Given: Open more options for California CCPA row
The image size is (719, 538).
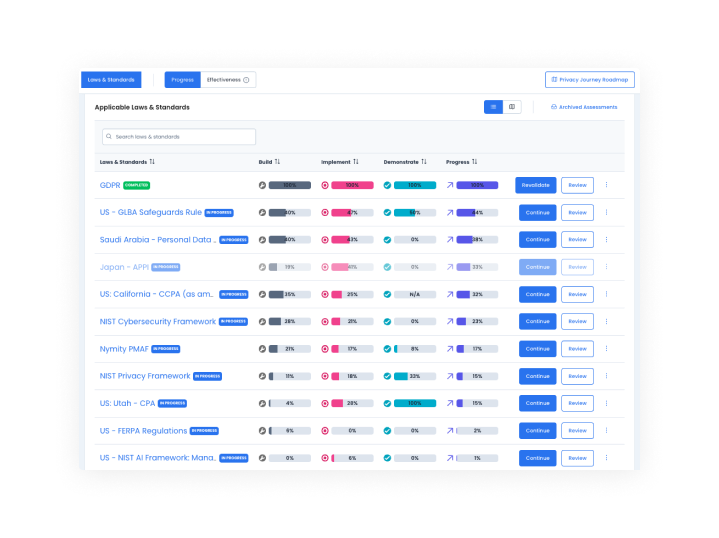Looking at the screenshot, I should click(606, 294).
